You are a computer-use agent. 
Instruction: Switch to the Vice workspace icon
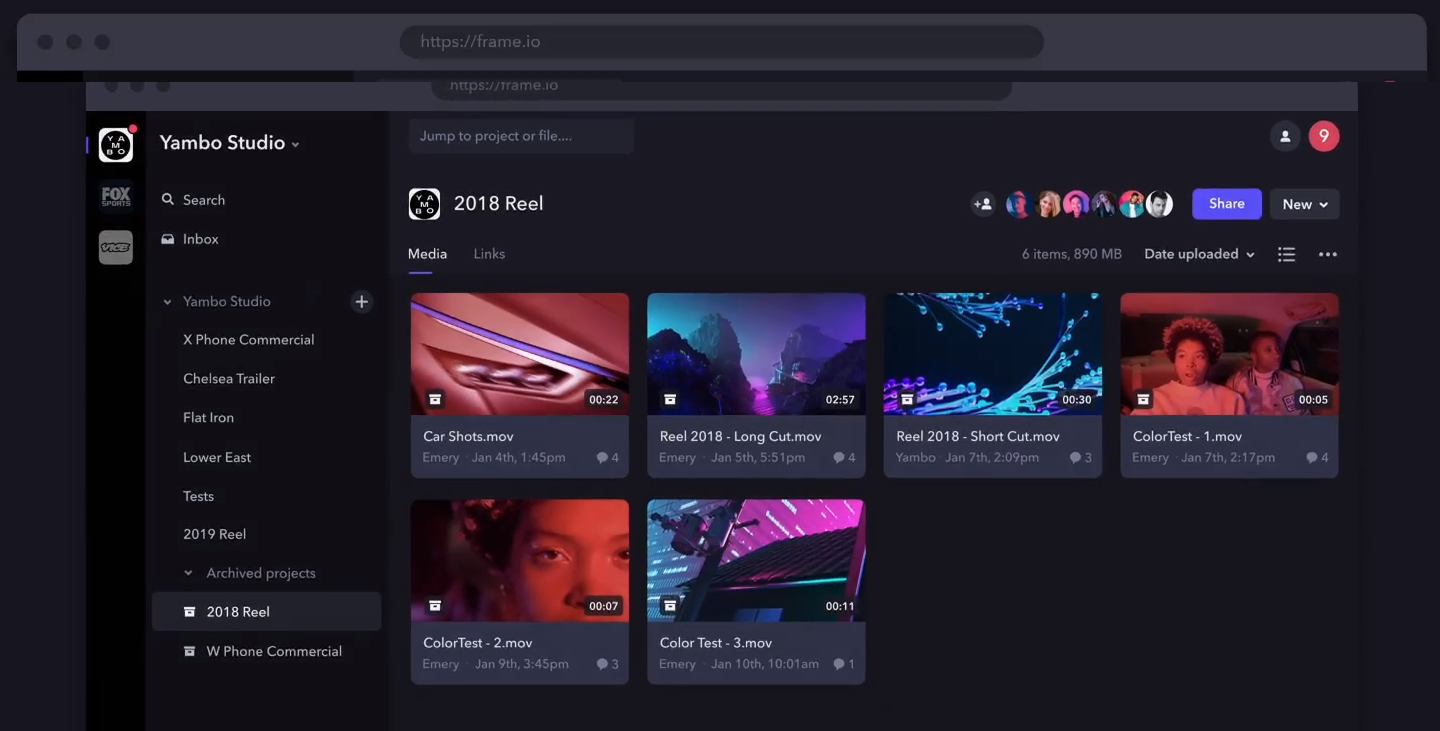click(115, 247)
